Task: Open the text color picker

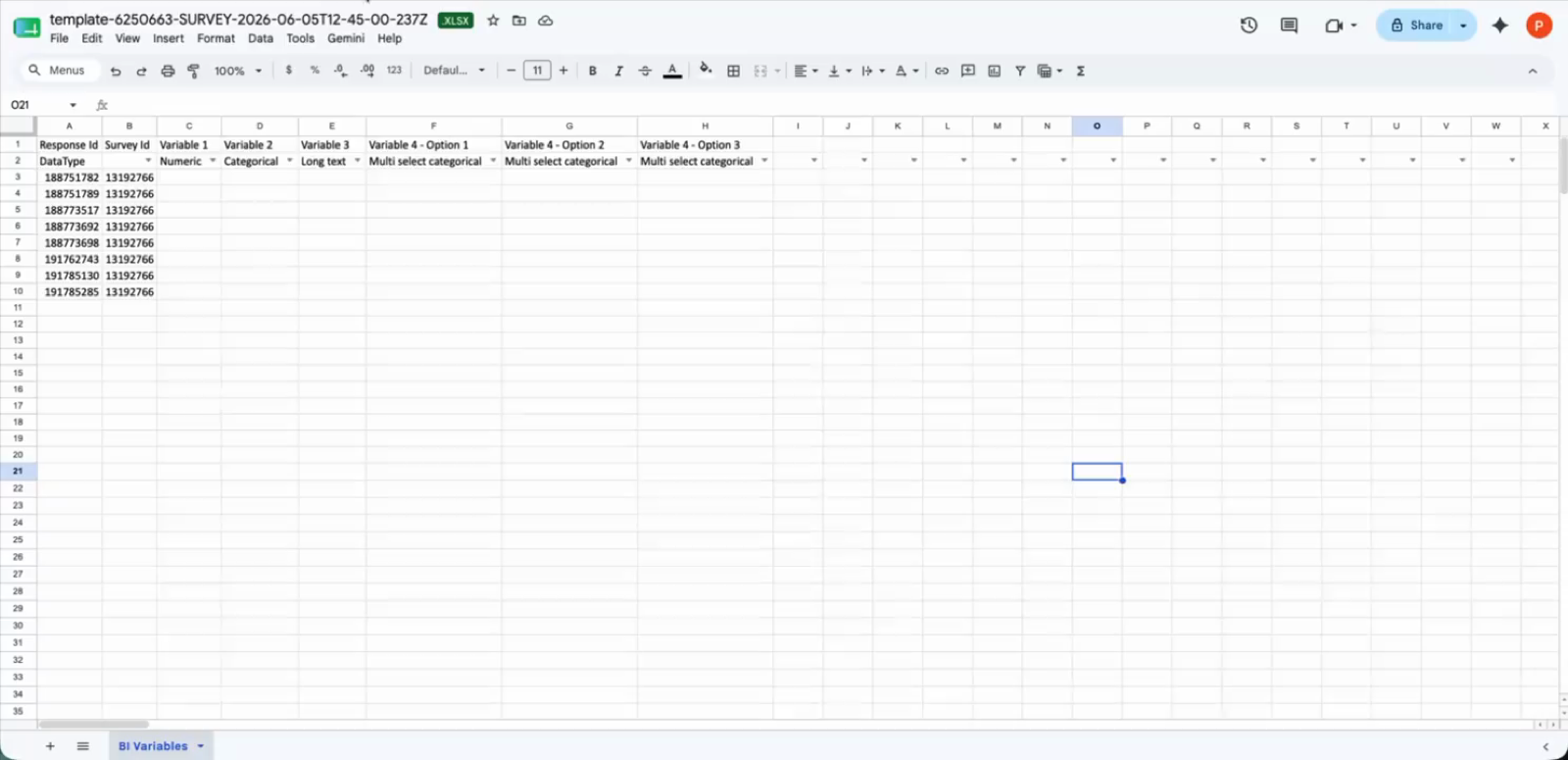Action: (x=672, y=71)
